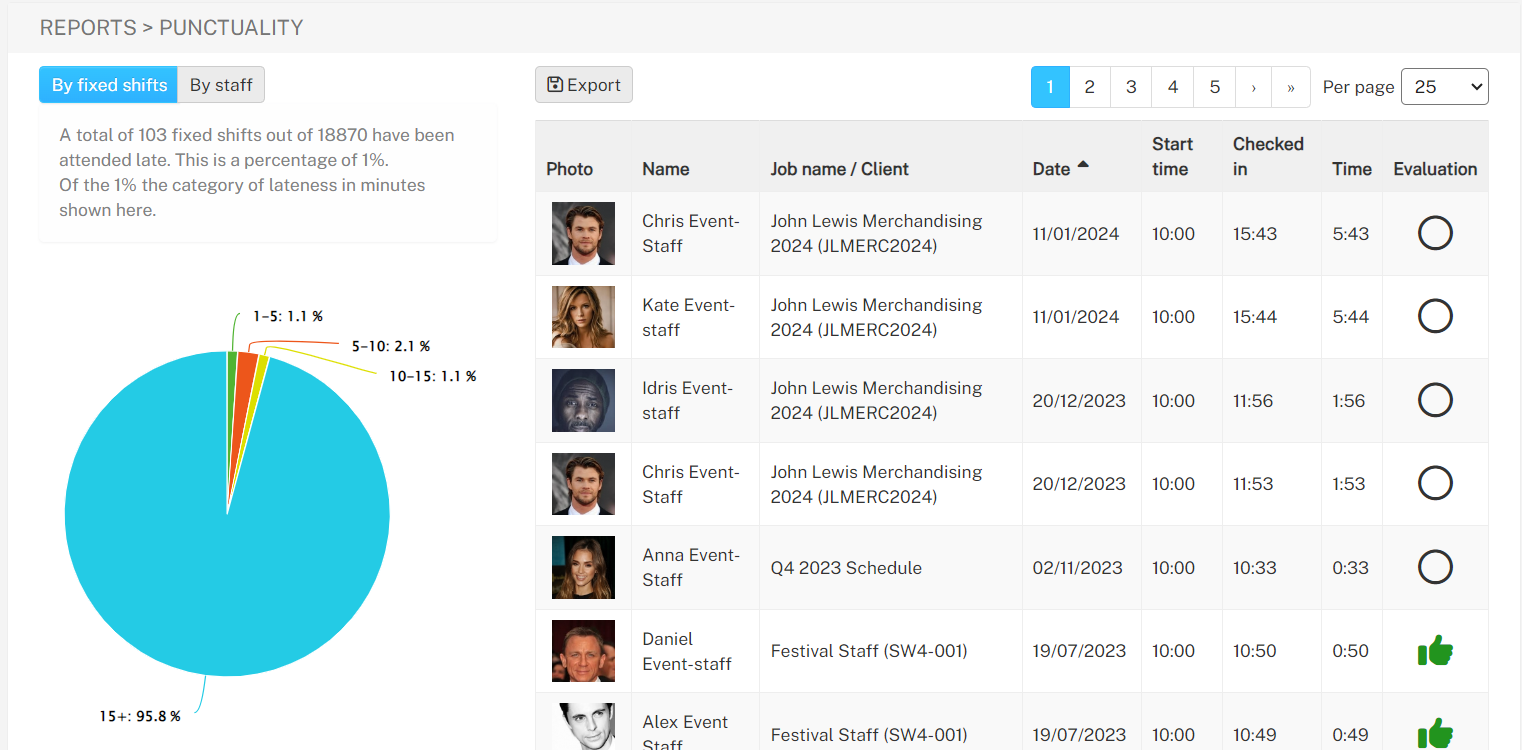Click the '15+: 95.8 %' chart label
Screen dimensions: 1522x750
click(x=140, y=716)
